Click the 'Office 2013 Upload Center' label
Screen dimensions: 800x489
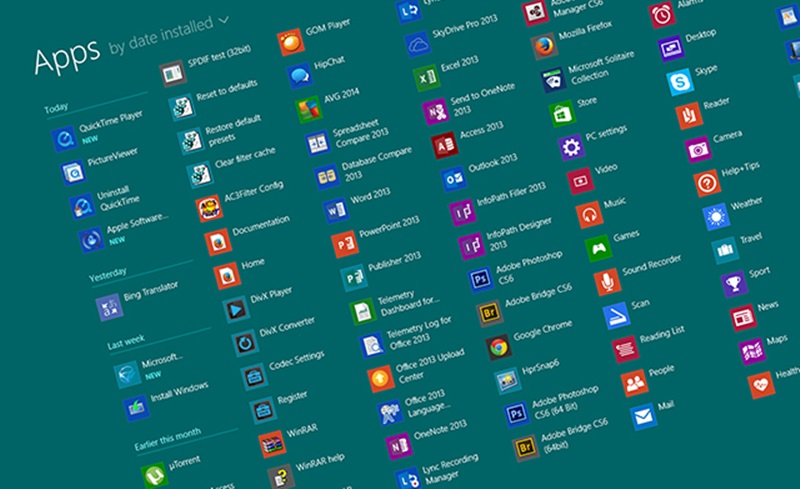429,365
